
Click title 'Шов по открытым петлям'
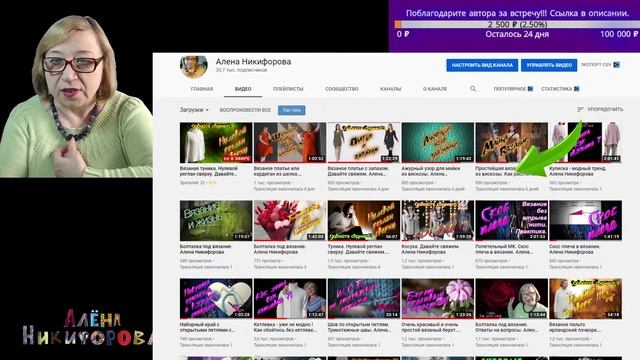point(359,327)
